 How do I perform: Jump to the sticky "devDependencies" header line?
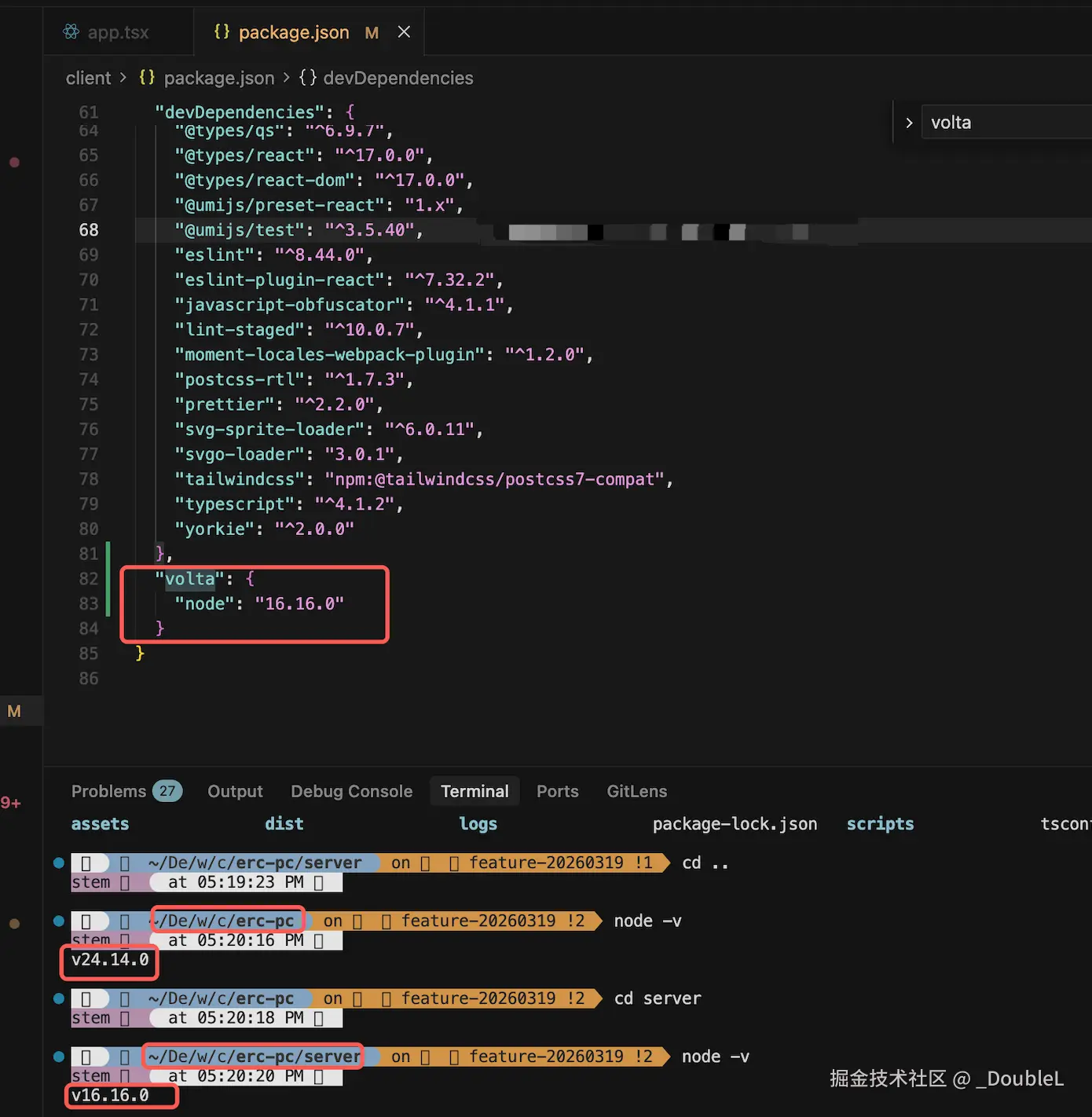[x=255, y=112]
